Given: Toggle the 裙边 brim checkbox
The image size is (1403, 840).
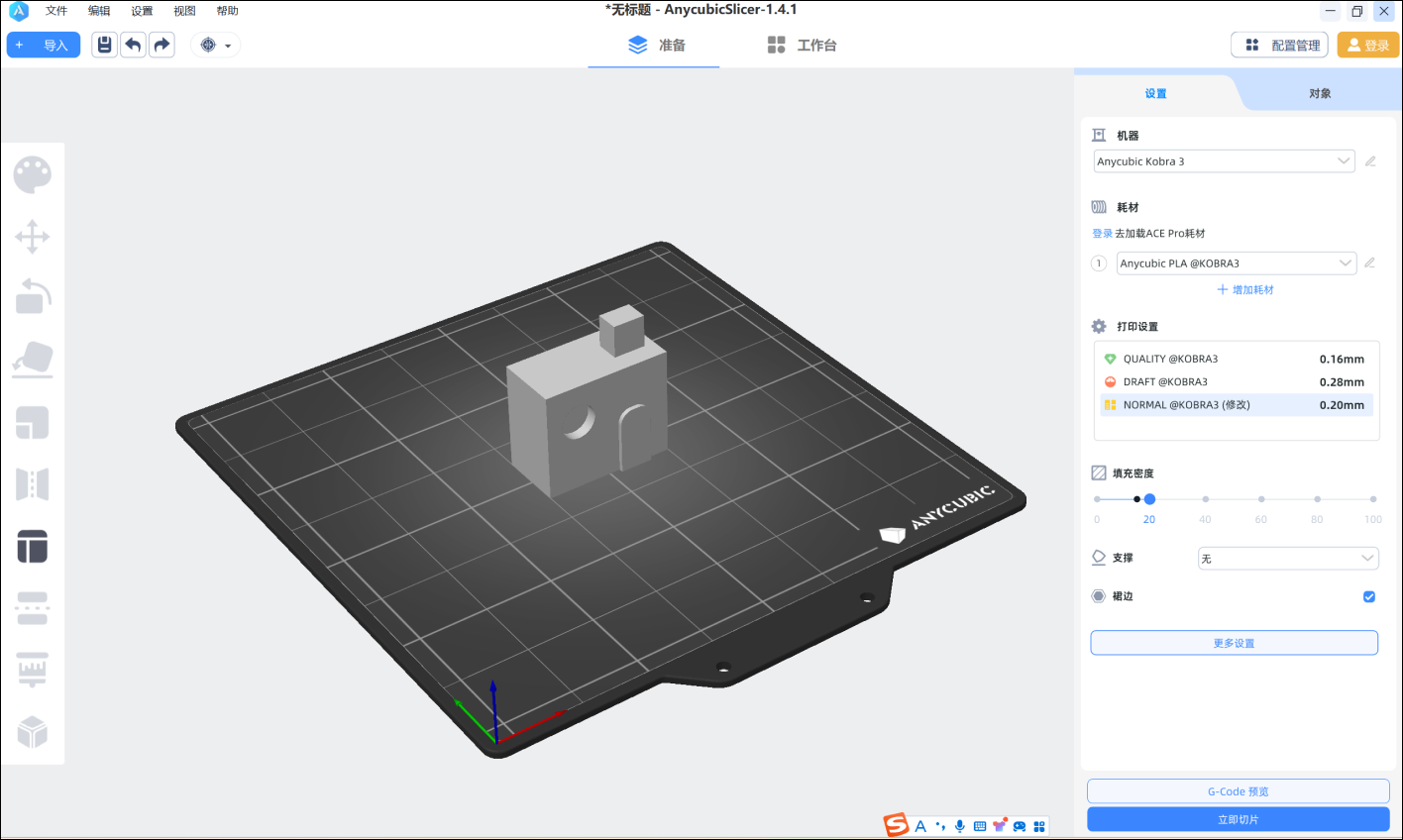Looking at the screenshot, I should click(1369, 596).
